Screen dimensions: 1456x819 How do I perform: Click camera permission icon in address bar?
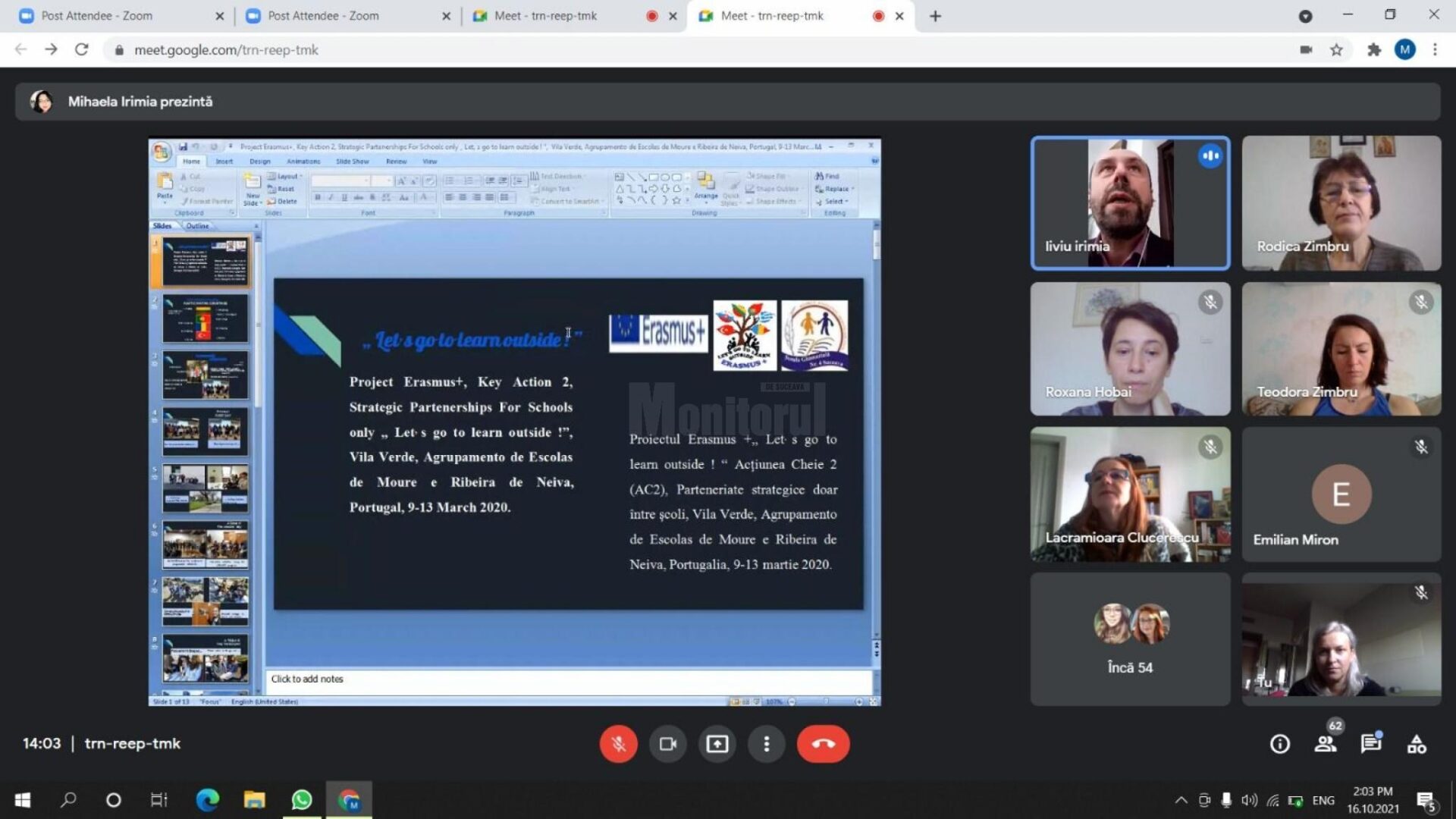coord(1306,50)
